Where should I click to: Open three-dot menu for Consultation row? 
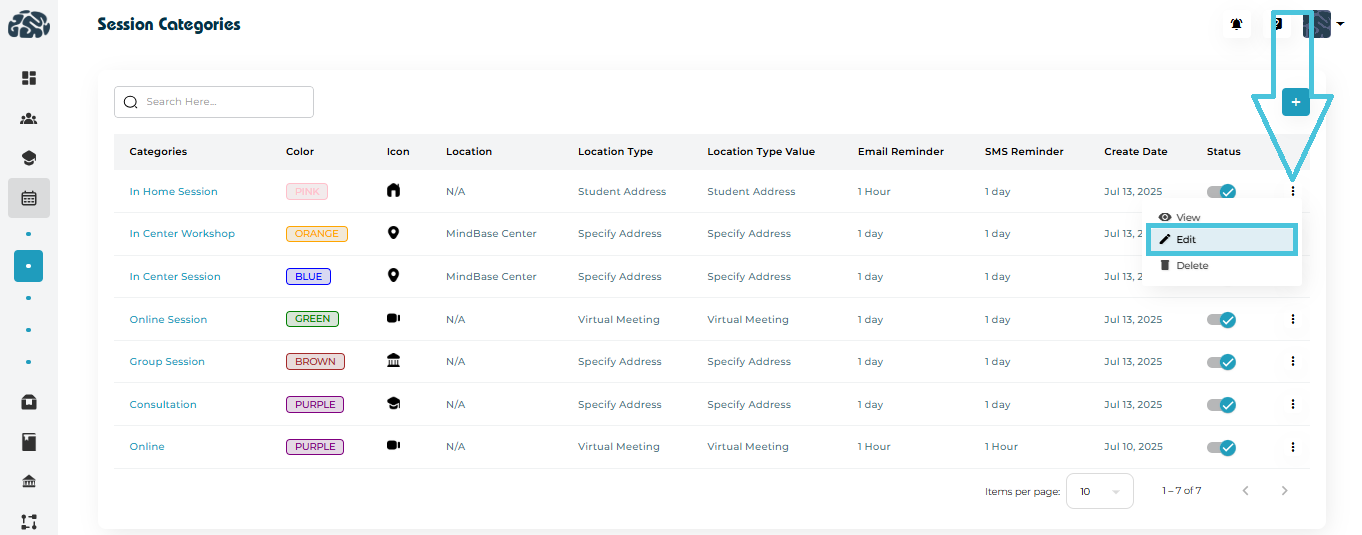click(x=1292, y=404)
